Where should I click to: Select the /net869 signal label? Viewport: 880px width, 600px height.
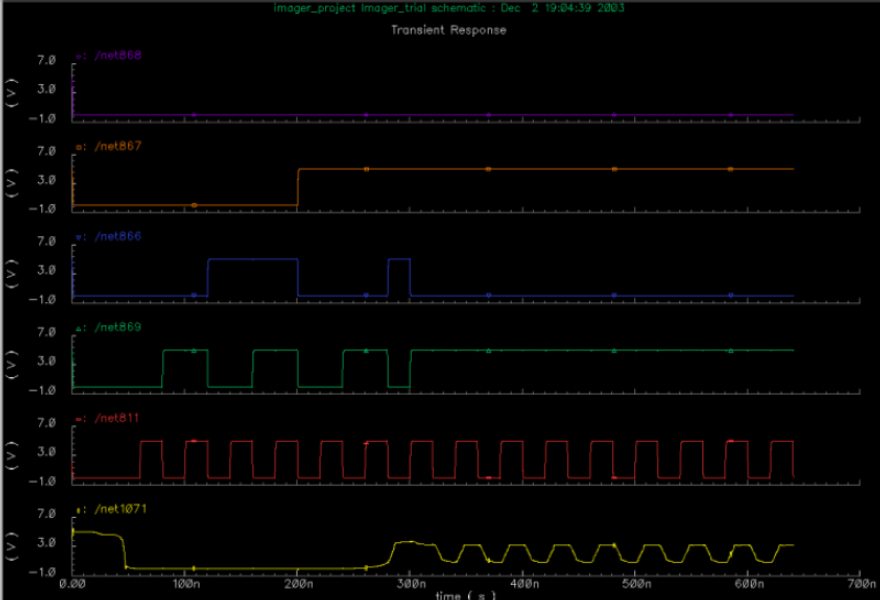point(117,327)
